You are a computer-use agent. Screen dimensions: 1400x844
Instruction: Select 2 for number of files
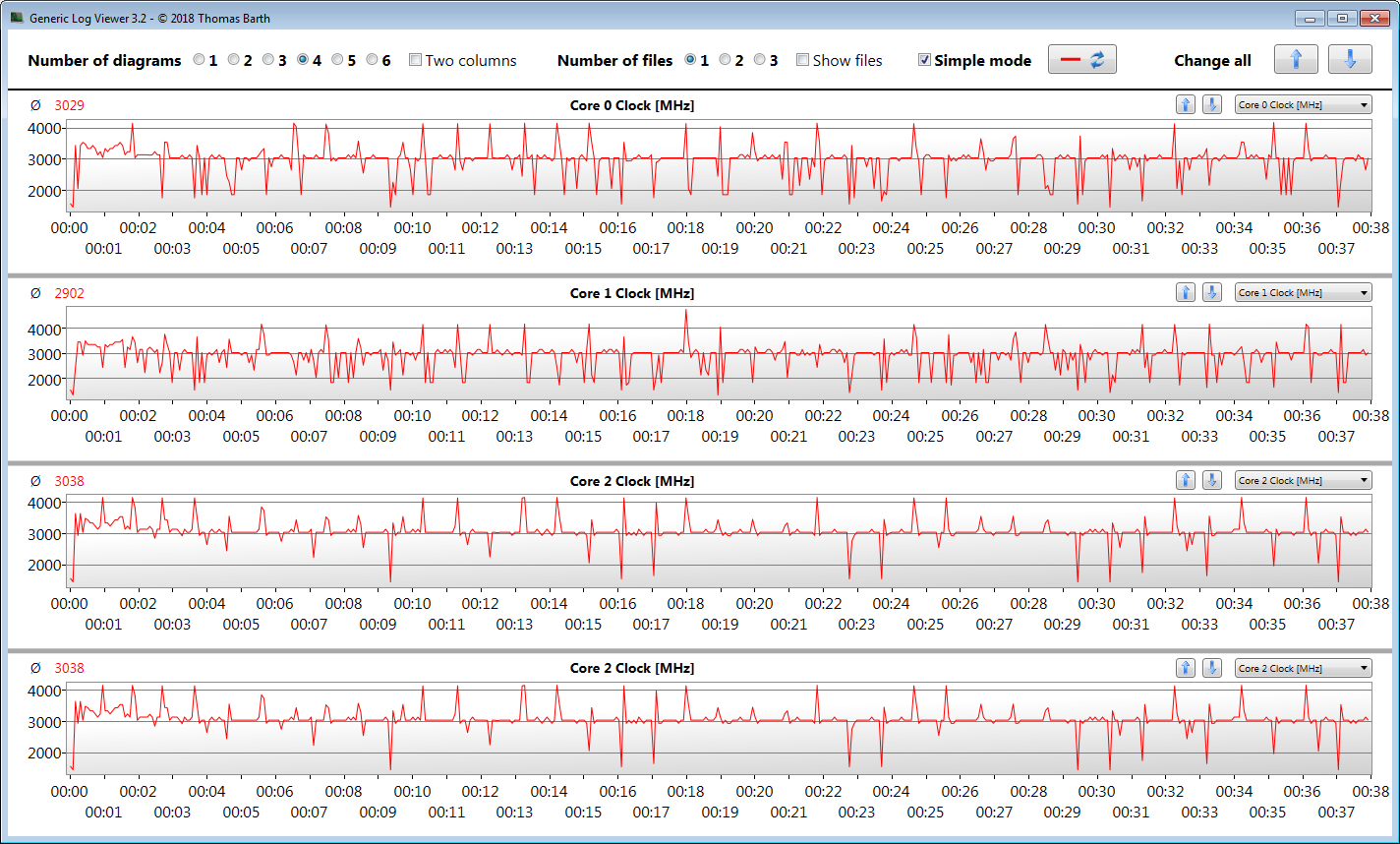[x=726, y=60]
